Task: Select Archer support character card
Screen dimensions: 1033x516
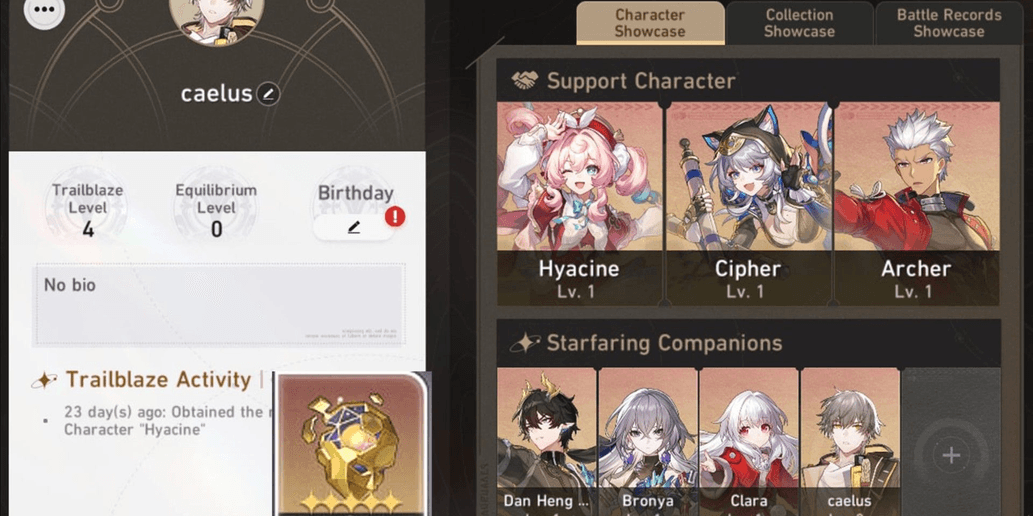Action: pyautogui.click(x=916, y=204)
